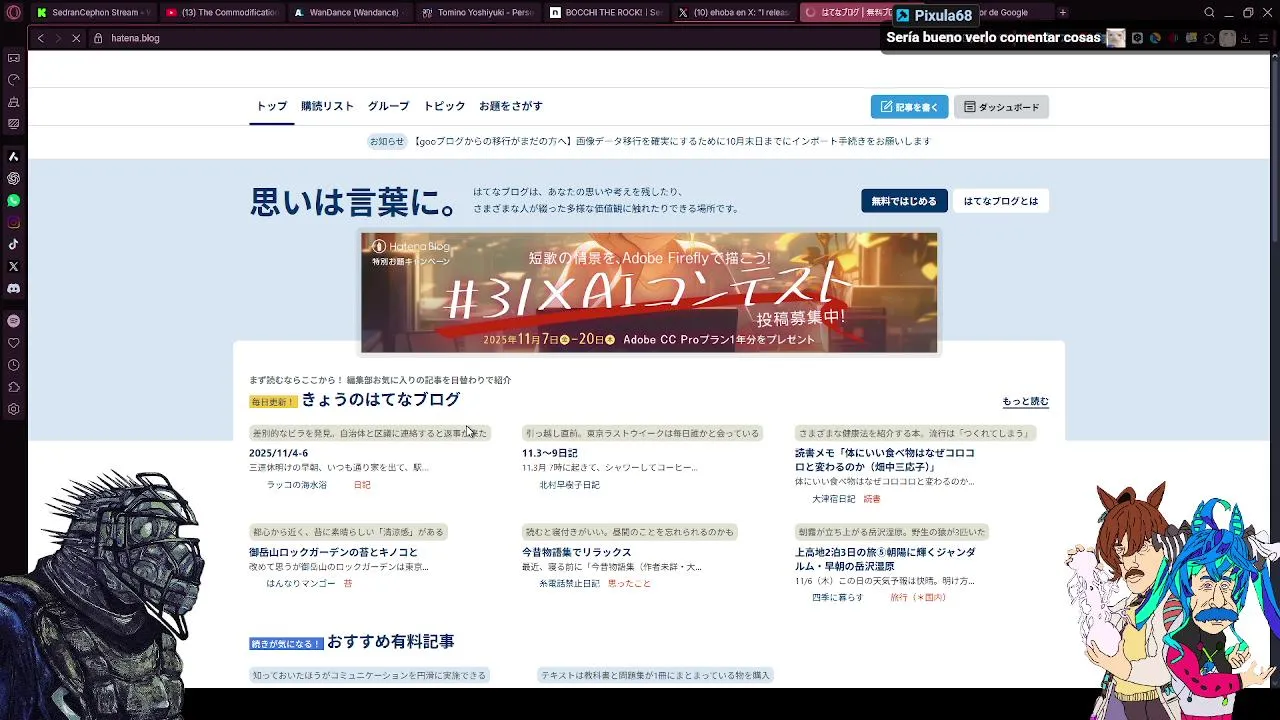Open the Spotify player in the sidebar
Screen dimensions: 1280x720
13,321
